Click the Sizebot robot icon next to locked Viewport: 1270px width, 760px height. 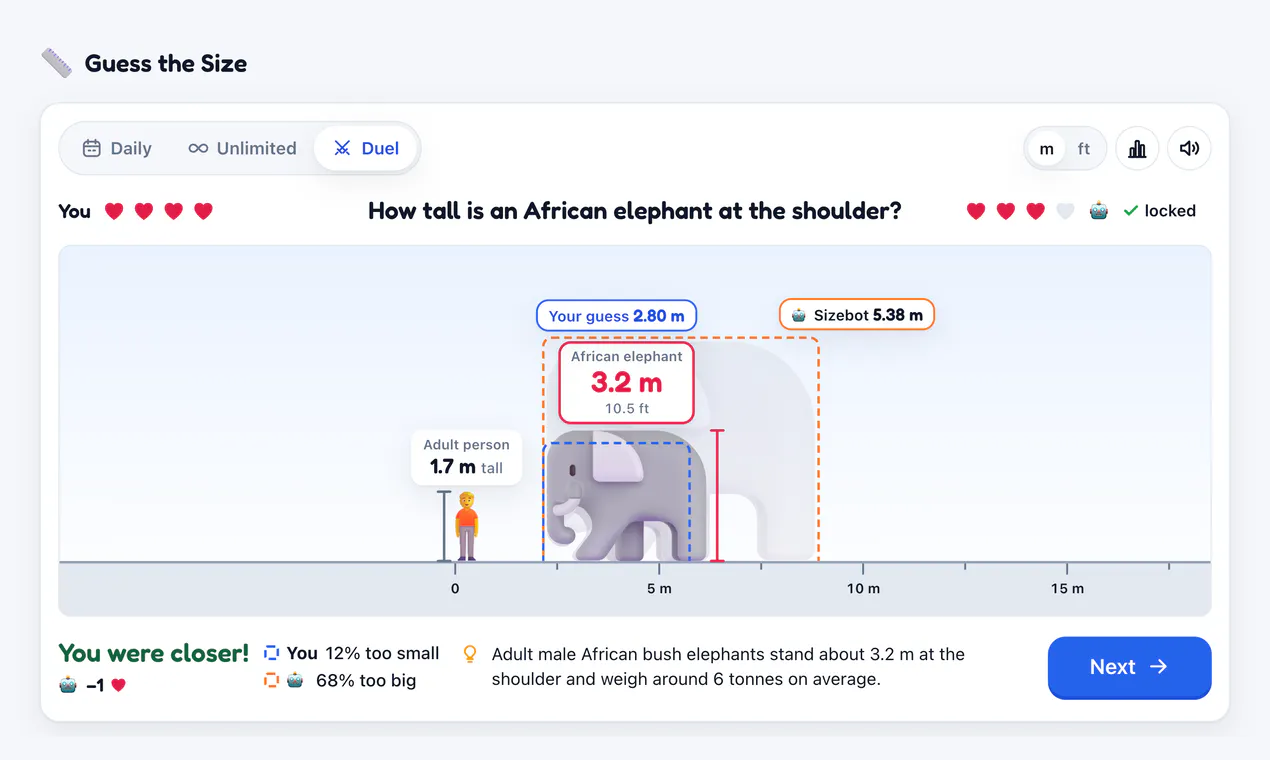[x=1098, y=211]
